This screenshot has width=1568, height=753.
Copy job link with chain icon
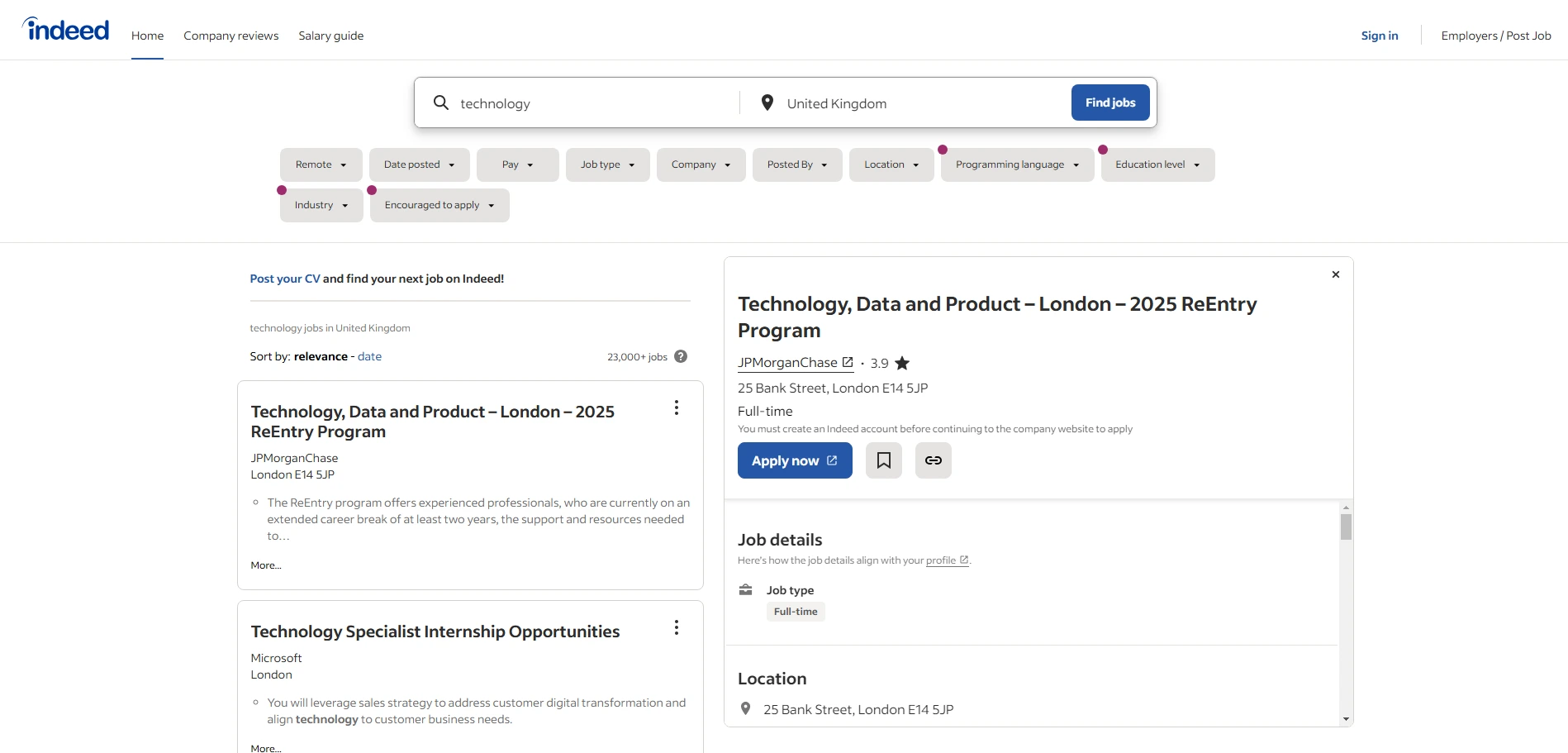point(933,460)
